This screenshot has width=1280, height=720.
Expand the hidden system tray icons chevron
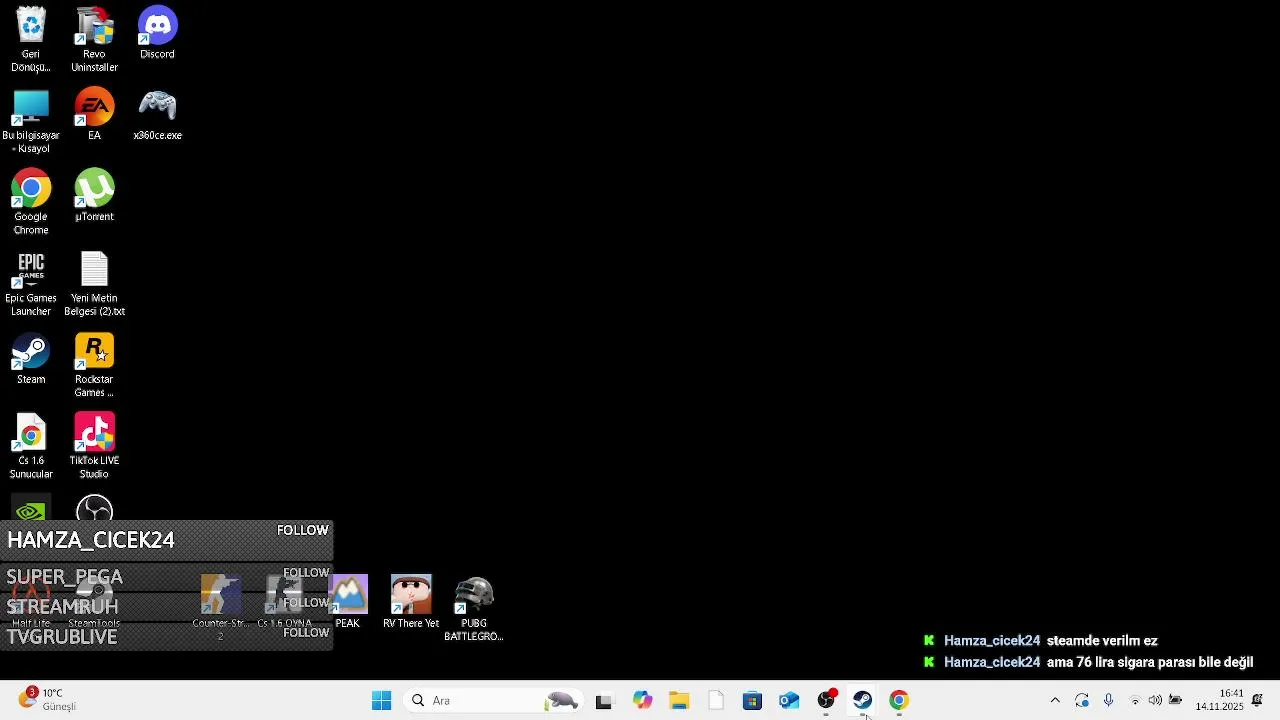click(1055, 701)
